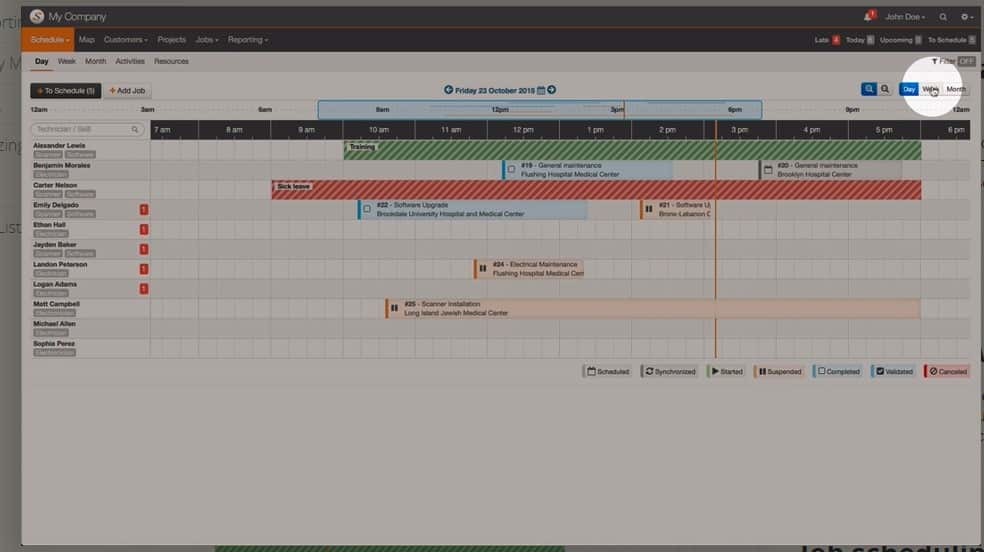Open the calendar date picker icon
The width and height of the screenshot is (984, 552).
541,90
